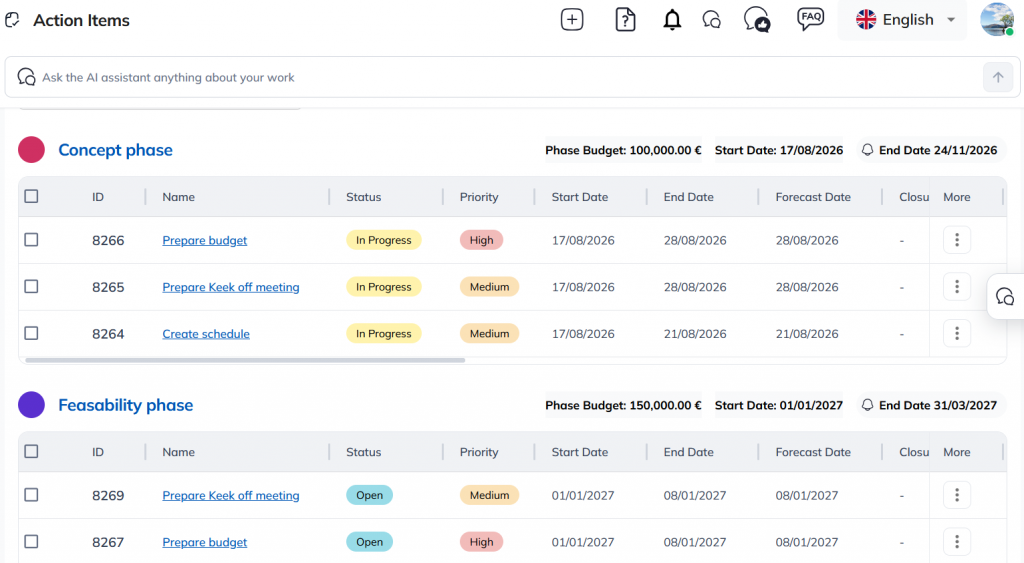Check the box for task 8269
The width and height of the screenshot is (1024, 563).
click(31, 494)
